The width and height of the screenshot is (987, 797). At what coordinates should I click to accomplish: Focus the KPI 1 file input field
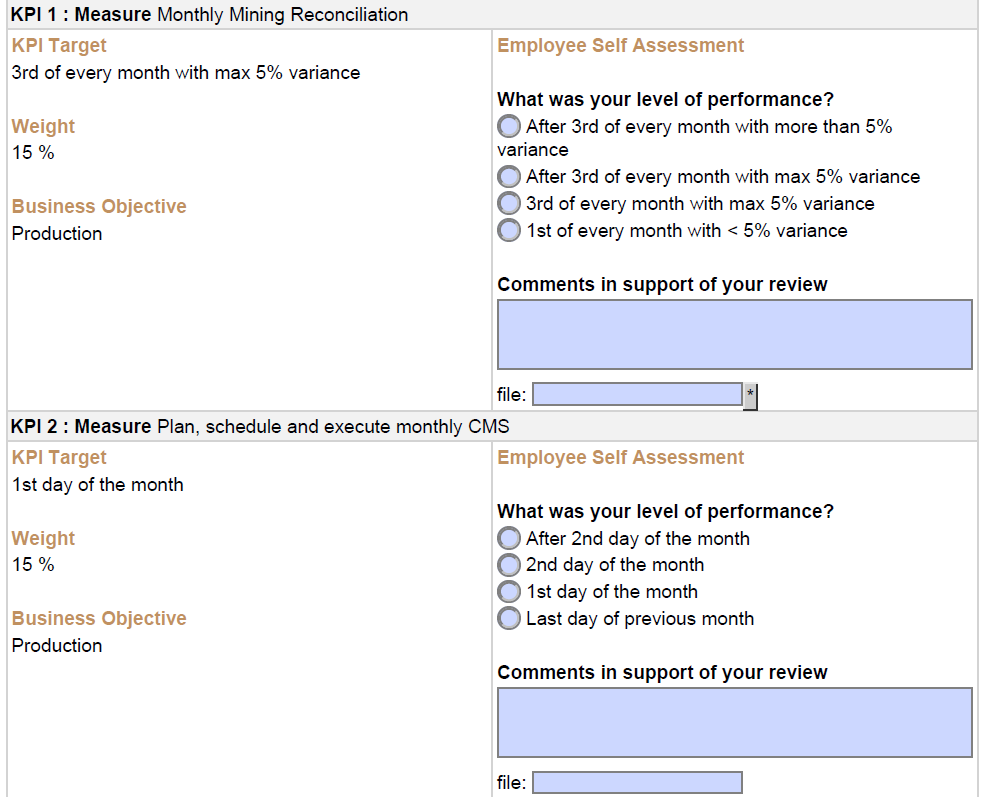637,395
